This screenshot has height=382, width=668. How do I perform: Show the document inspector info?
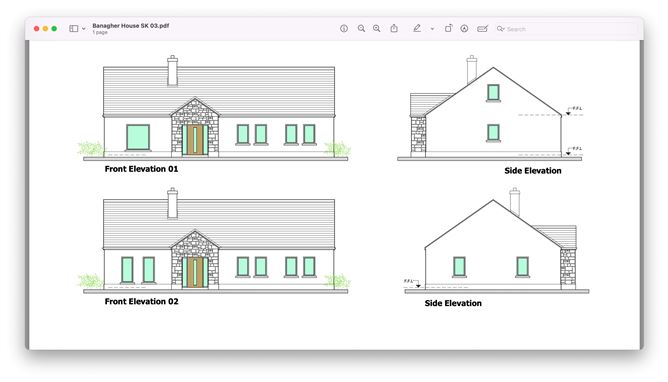click(x=344, y=29)
